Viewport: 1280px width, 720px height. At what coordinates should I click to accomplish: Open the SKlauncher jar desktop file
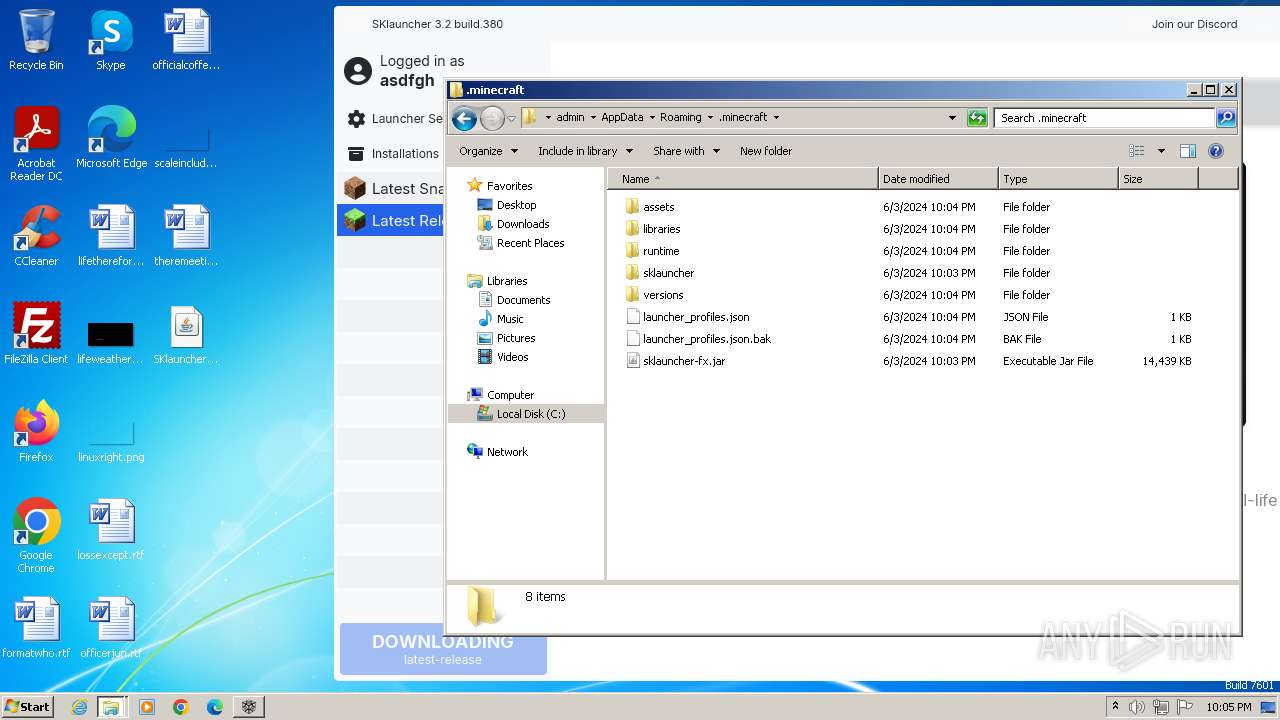pyautogui.click(x=186, y=334)
